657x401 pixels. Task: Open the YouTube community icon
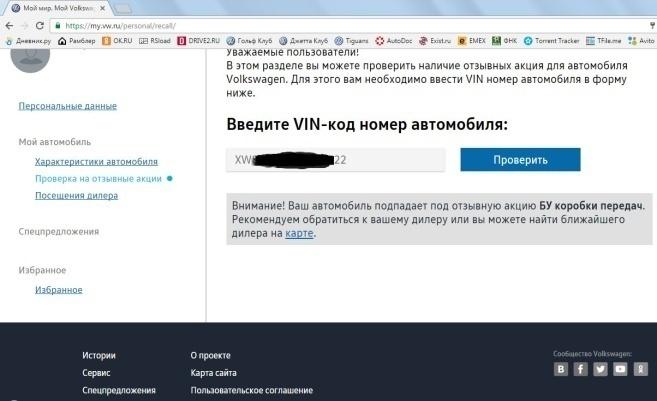click(619, 368)
